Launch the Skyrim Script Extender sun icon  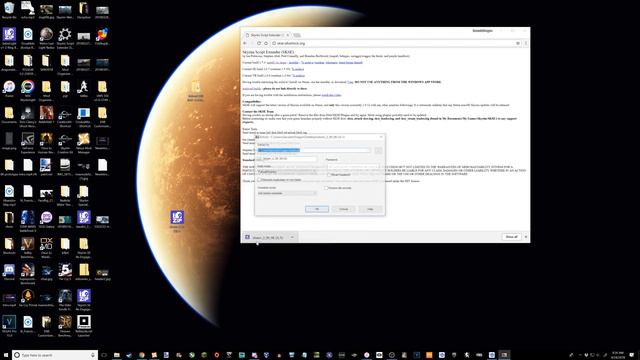[65, 37]
